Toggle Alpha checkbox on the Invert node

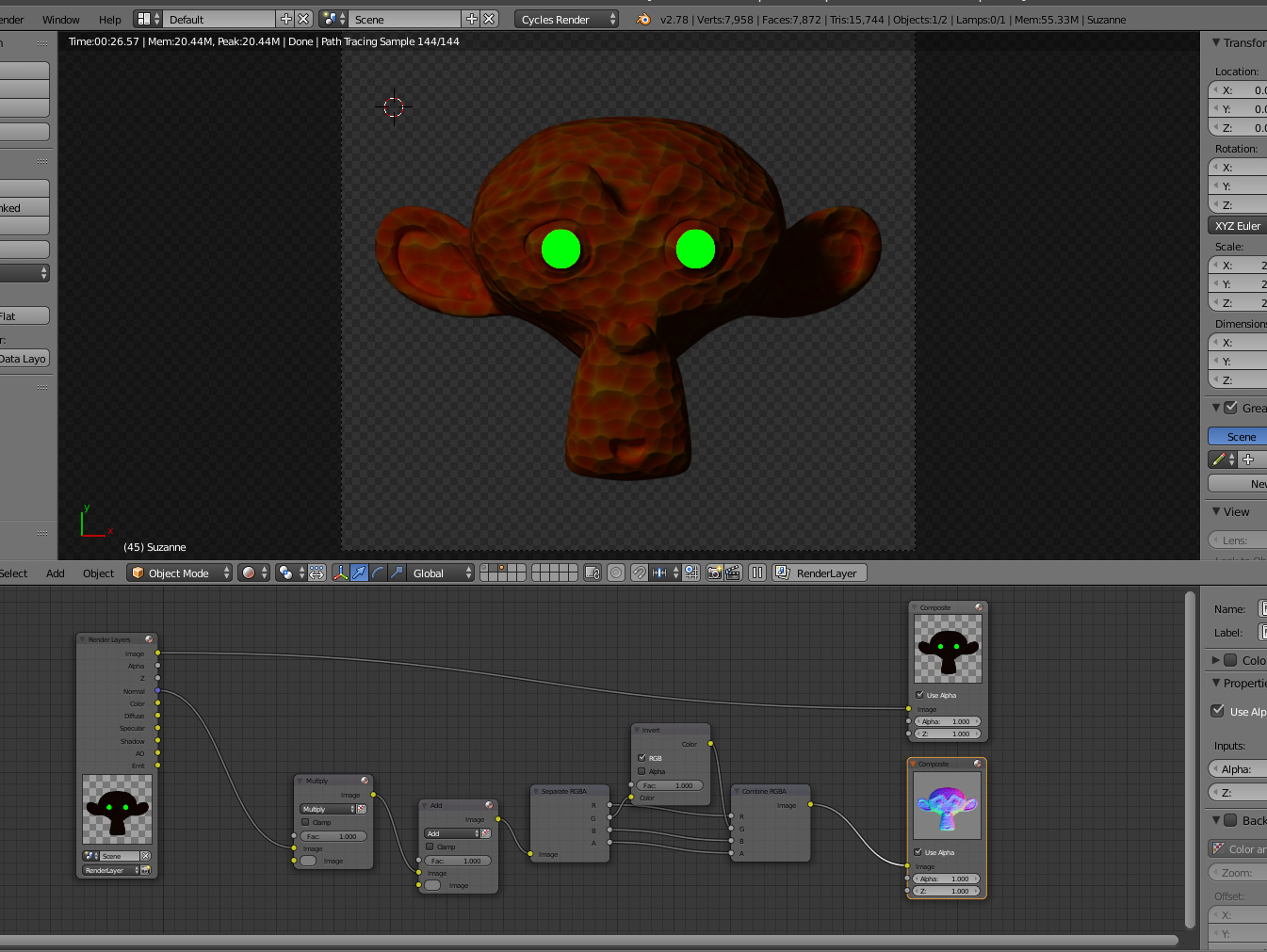coord(642,771)
